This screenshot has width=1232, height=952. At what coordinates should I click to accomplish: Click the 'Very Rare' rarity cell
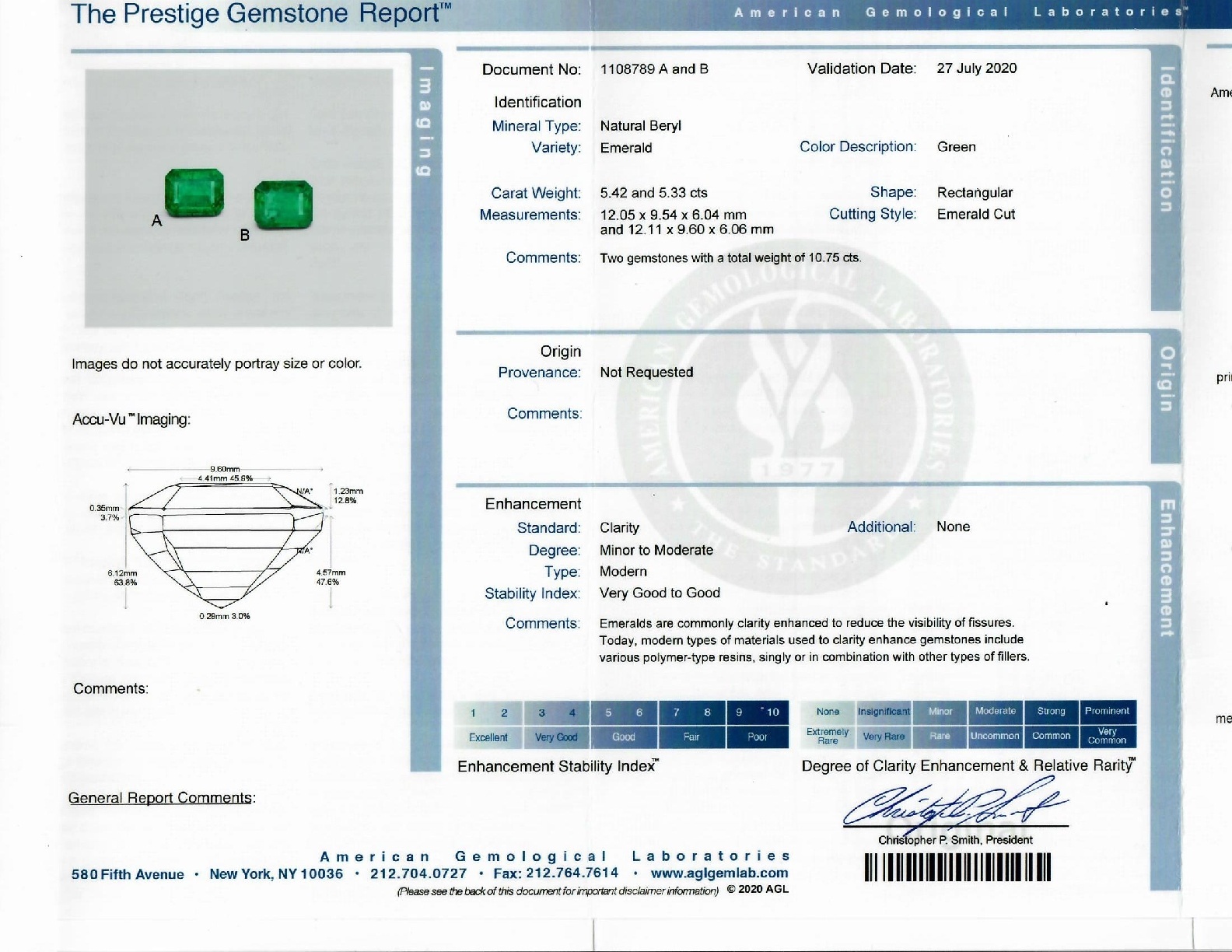884,737
